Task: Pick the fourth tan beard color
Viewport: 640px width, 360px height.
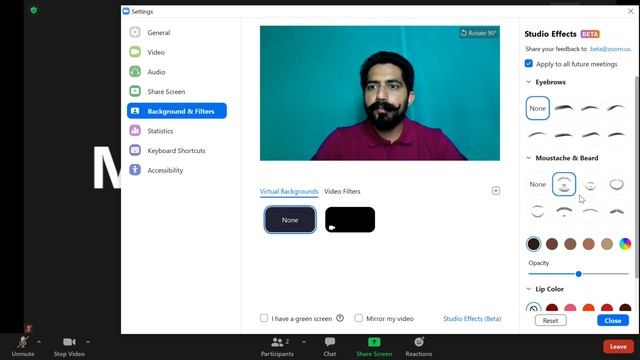Action: point(589,244)
